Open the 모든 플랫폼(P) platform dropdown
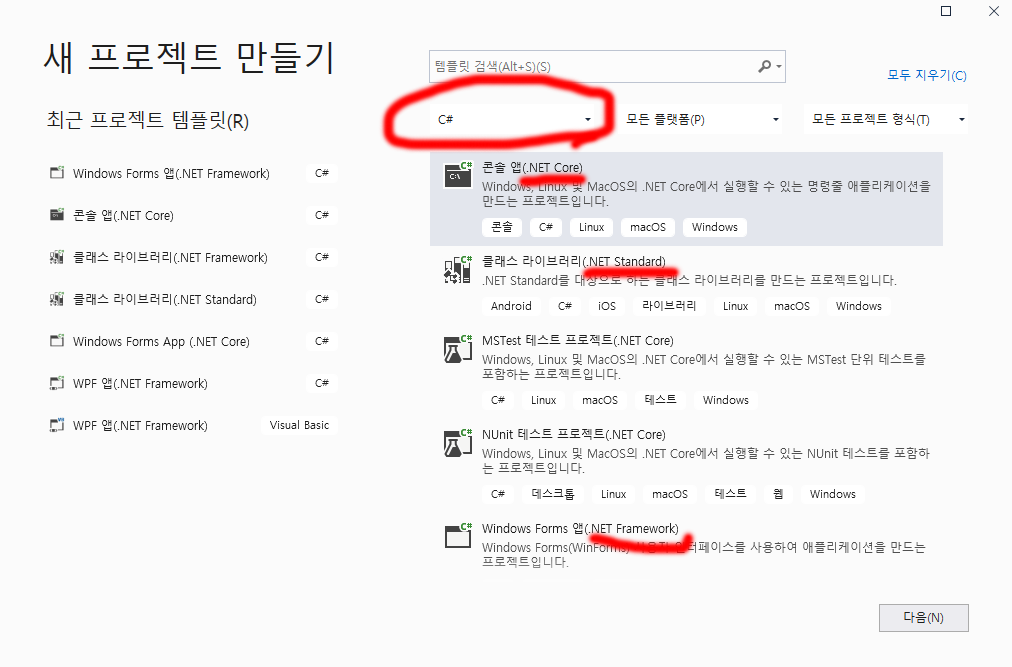 click(x=700, y=119)
